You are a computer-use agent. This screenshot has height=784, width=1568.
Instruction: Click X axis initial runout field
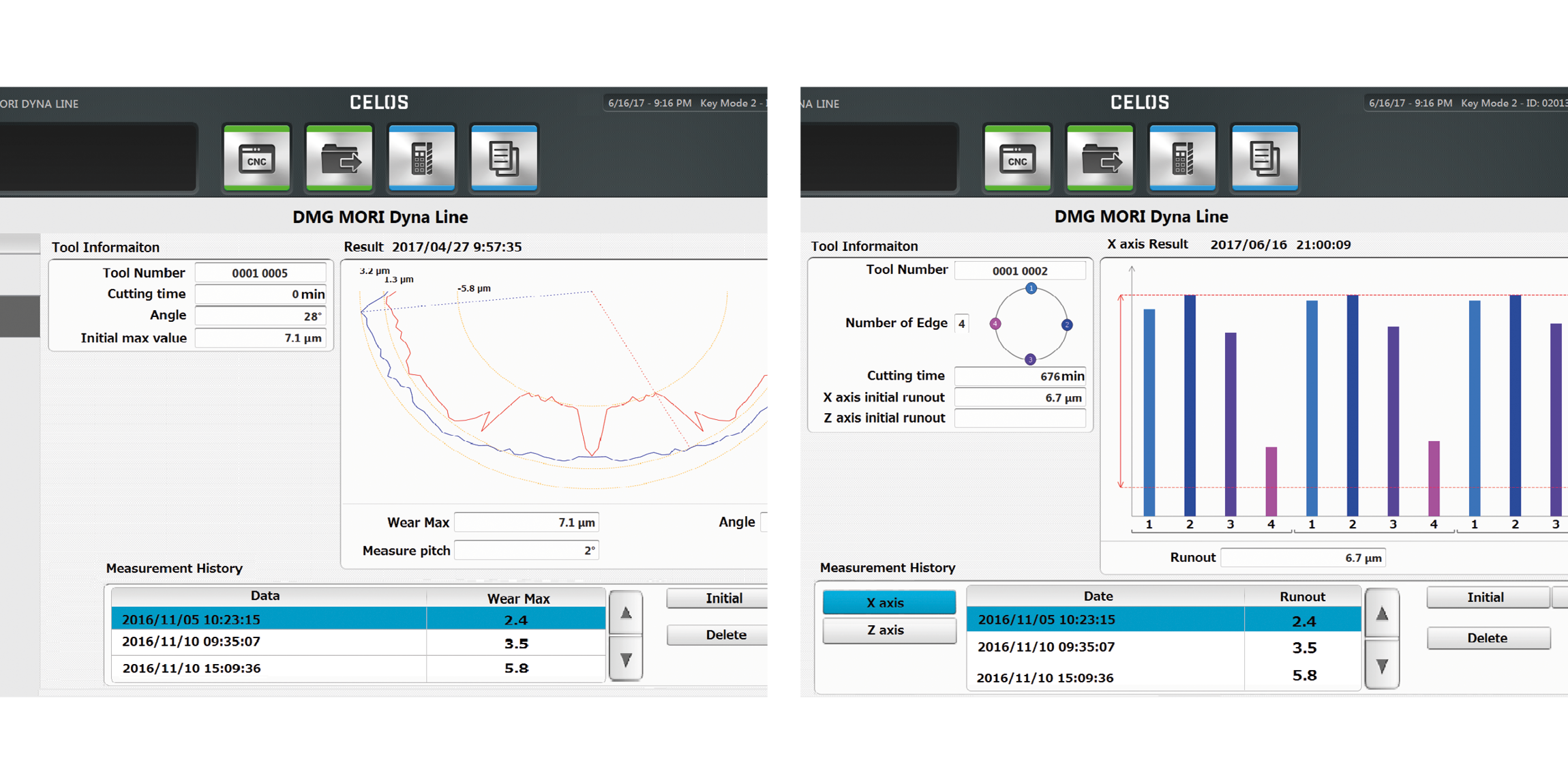coord(1020,397)
